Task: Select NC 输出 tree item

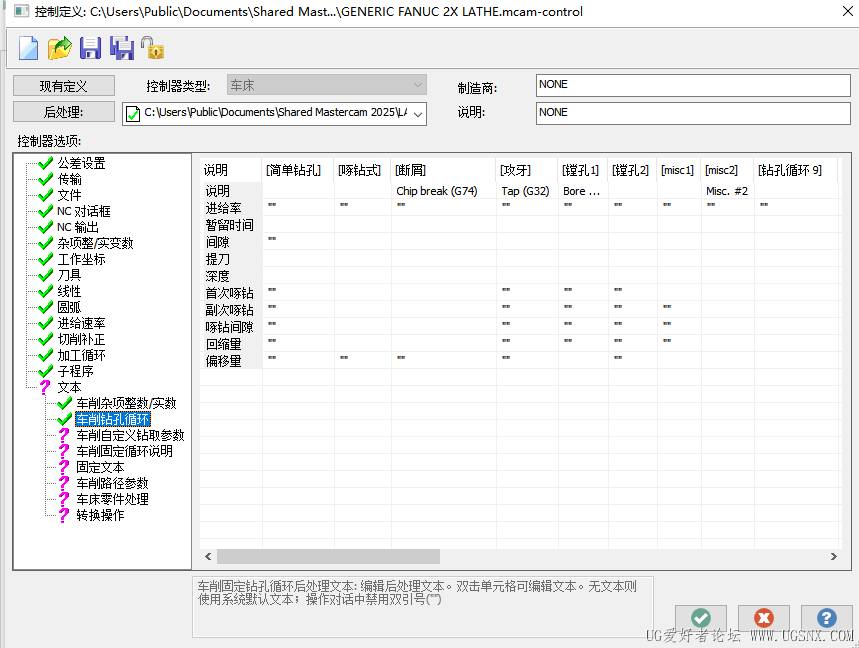Action: coord(78,227)
